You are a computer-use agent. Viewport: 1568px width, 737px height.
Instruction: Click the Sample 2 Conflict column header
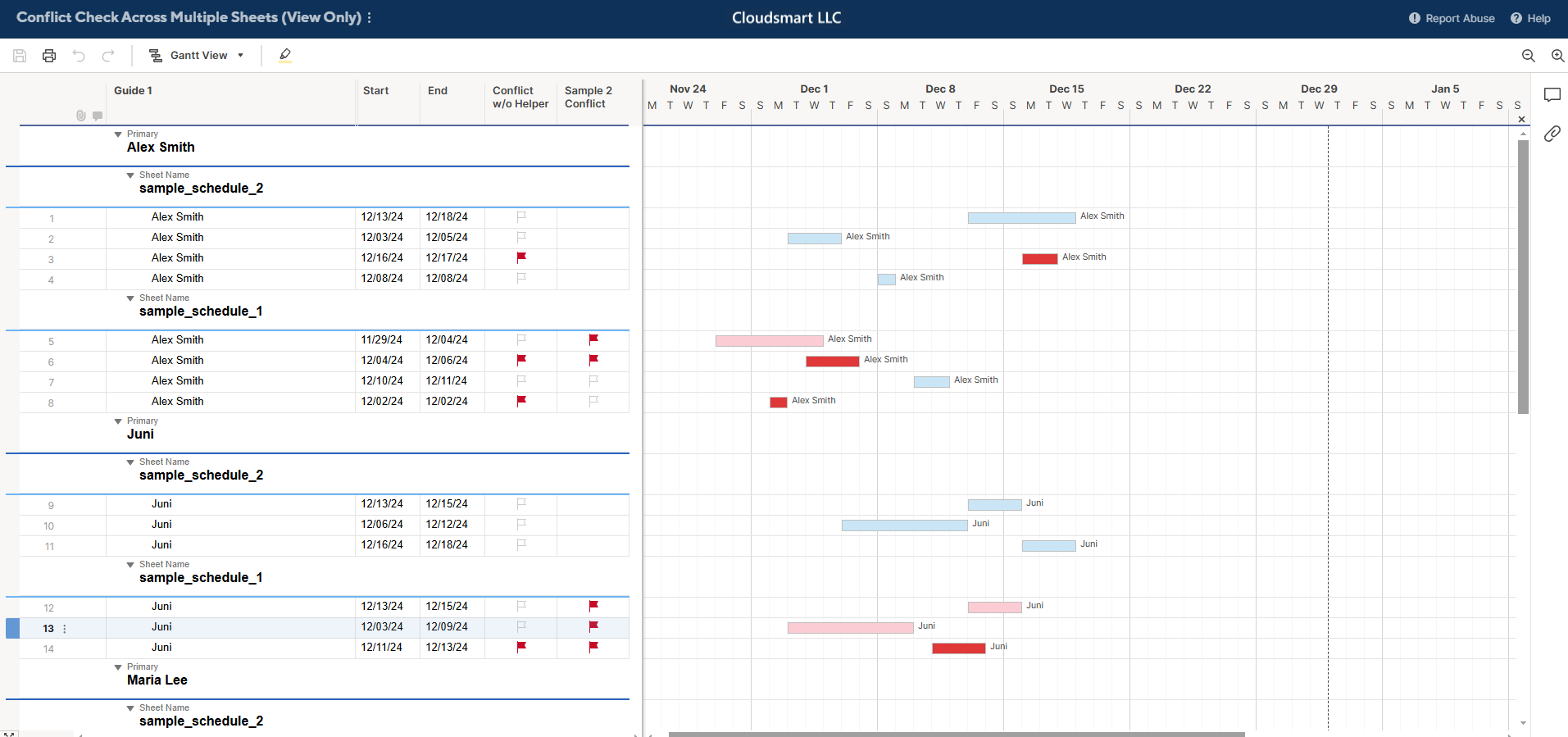point(593,102)
